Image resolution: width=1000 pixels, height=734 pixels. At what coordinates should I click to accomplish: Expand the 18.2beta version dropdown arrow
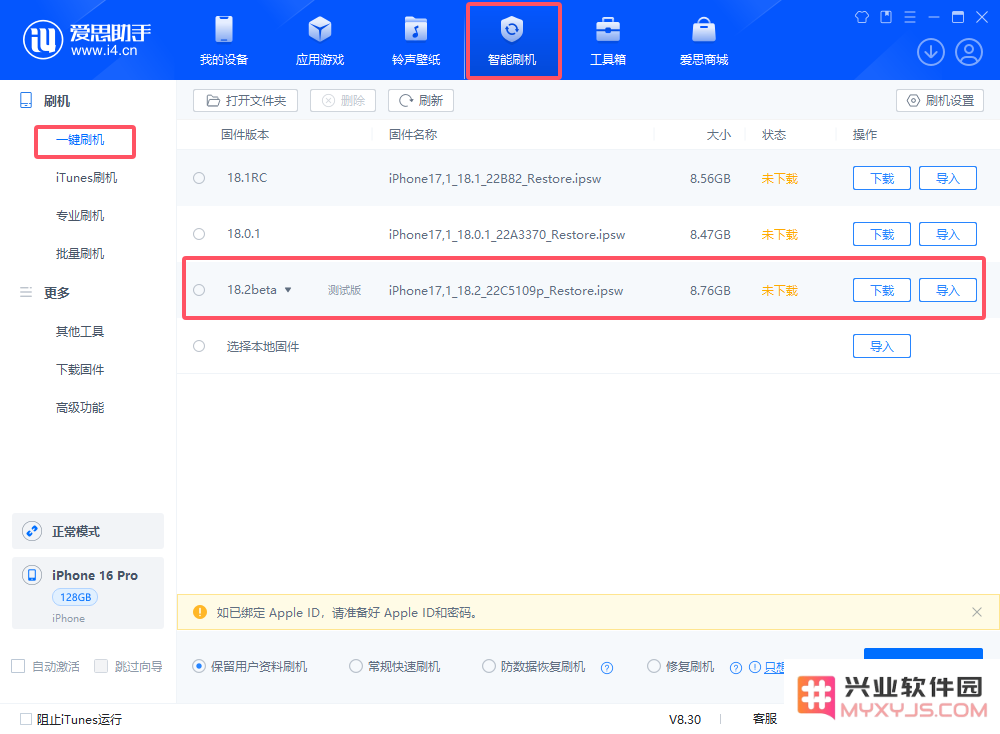pyautogui.click(x=288, y=290)
